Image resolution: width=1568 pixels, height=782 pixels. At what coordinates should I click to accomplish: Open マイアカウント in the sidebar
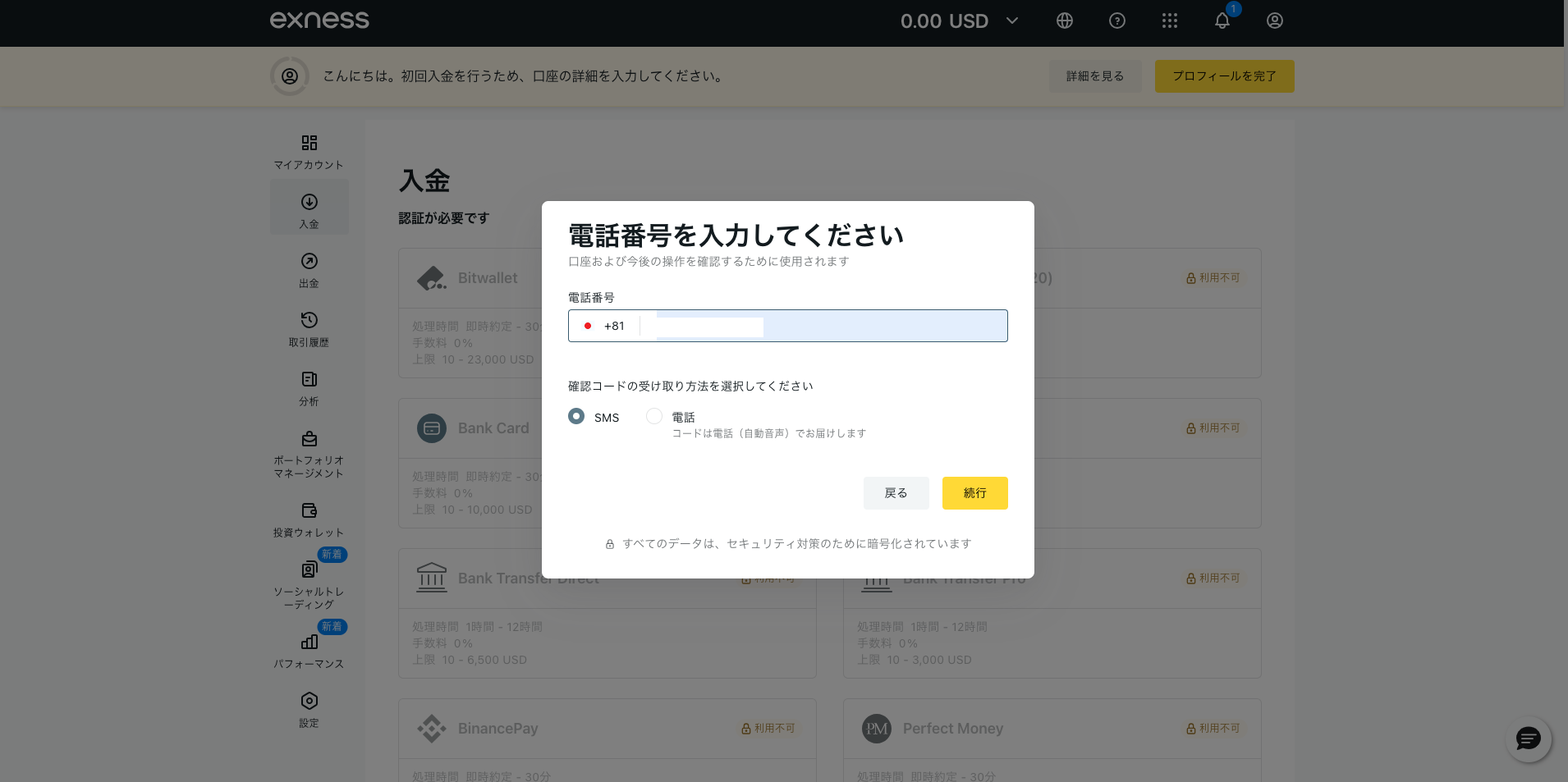(309, 152)
